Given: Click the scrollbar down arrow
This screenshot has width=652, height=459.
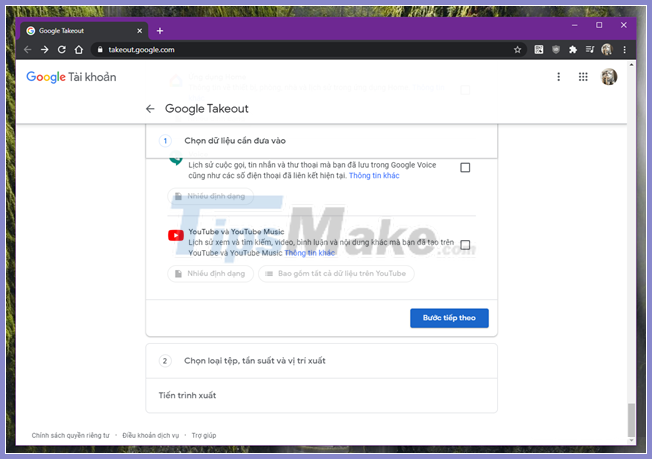Looking at the screenshot, I should [631, 441].
